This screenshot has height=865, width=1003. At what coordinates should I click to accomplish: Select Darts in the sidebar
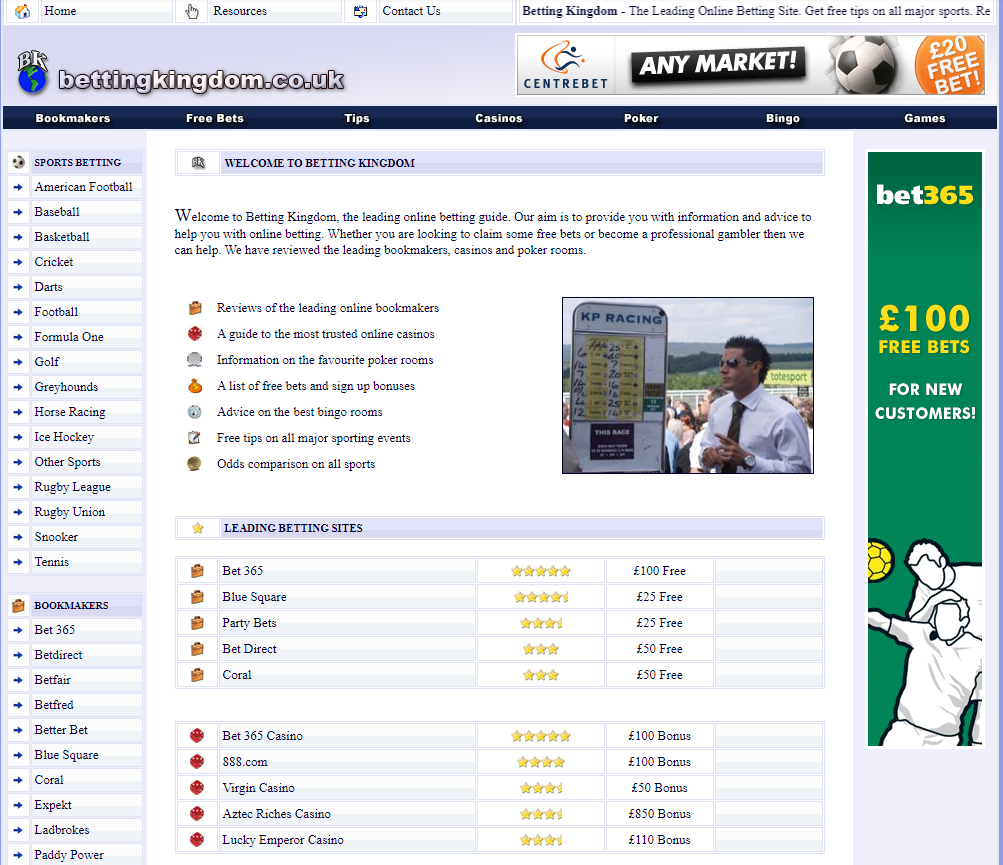tap(49, 287)
